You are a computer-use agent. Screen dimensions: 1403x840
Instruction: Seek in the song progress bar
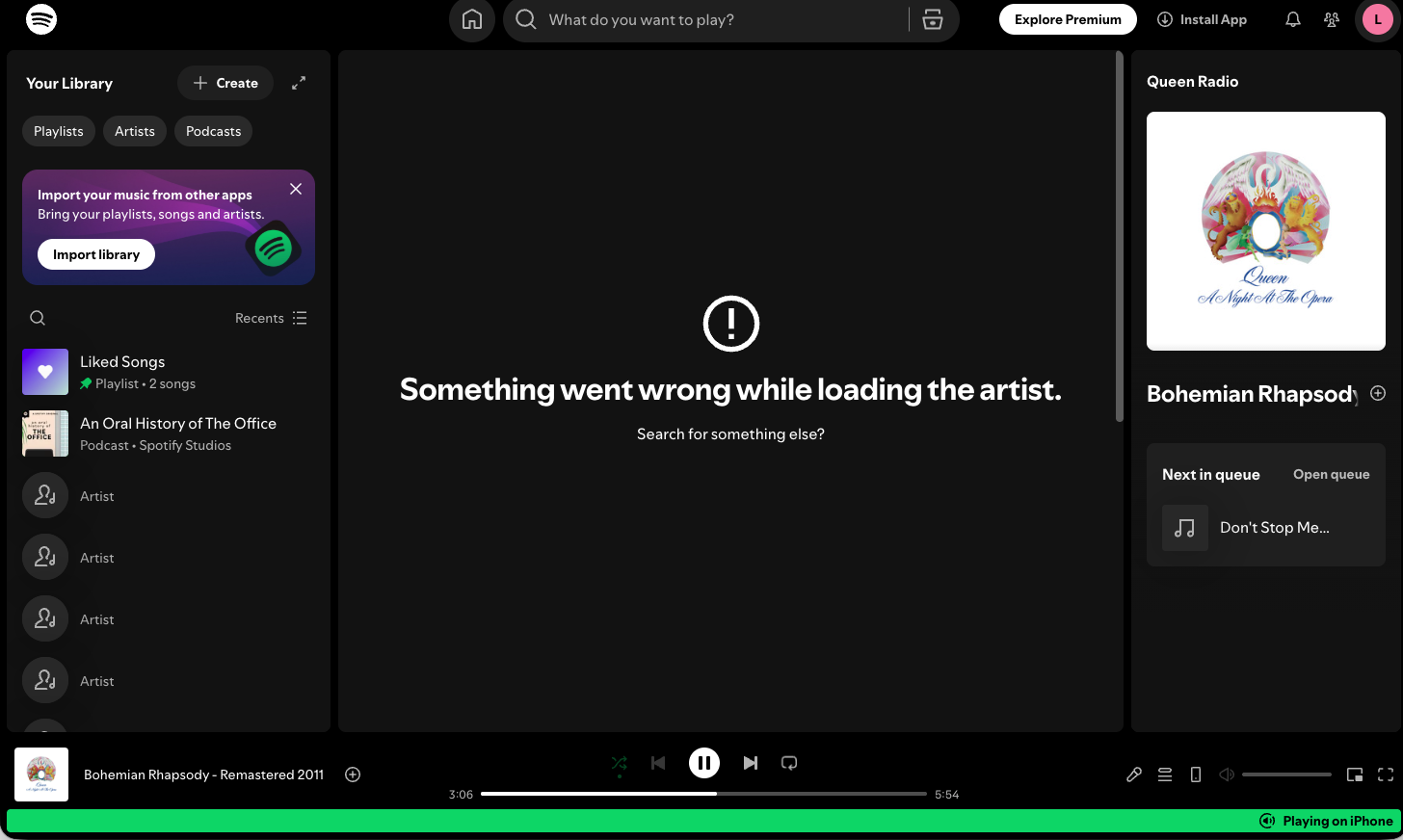tap(703, 794)
